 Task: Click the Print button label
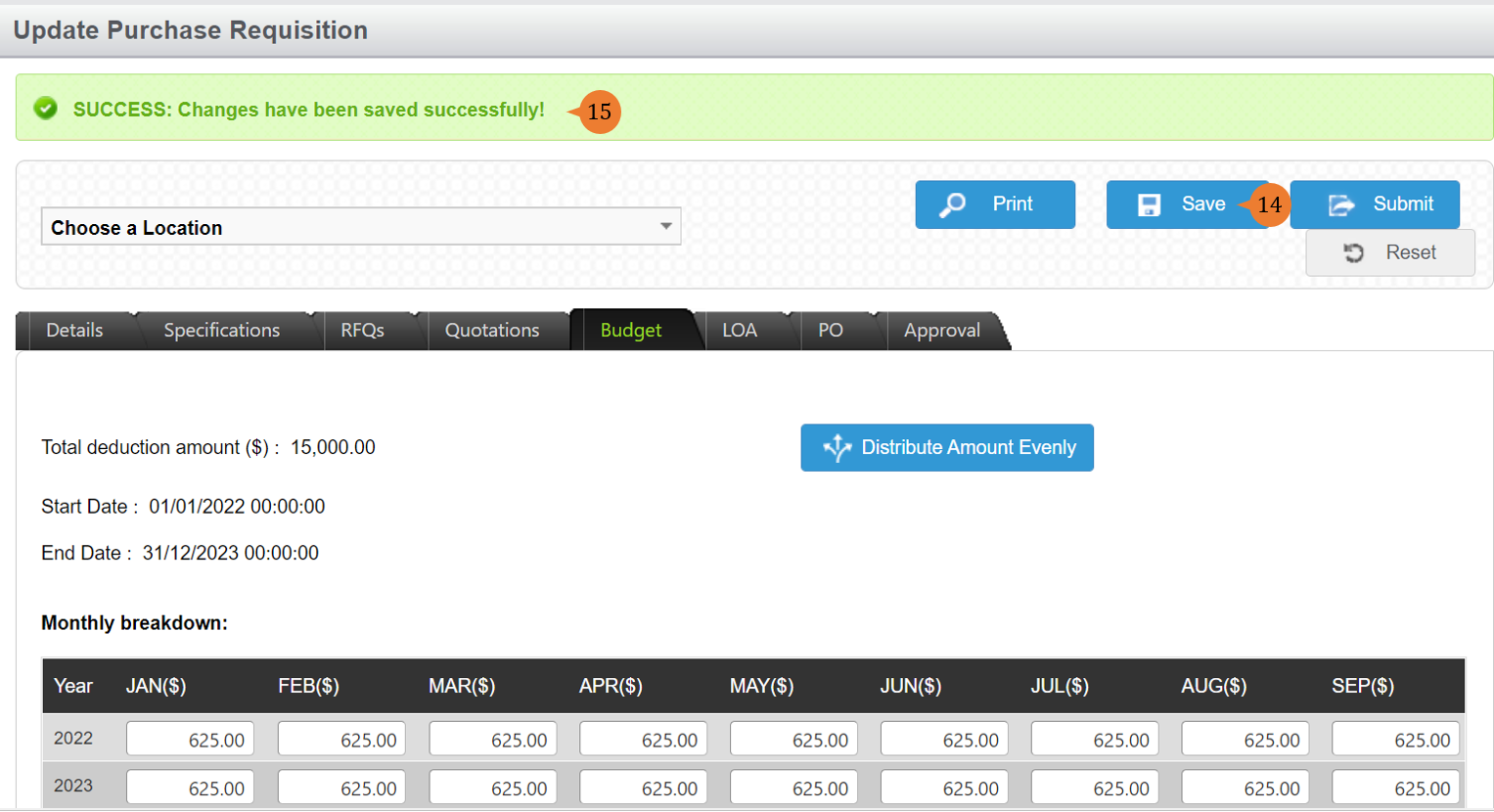(x=1013, y=203)
